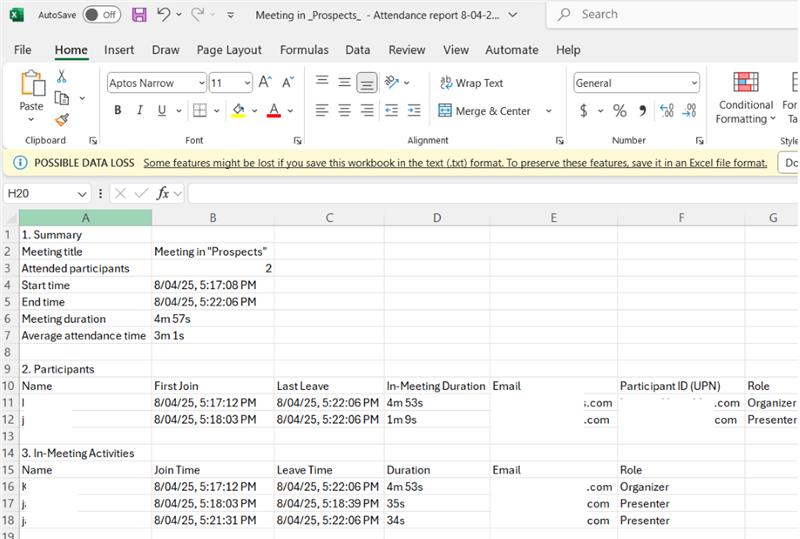Click the Orientation angled text icon
800x539 pixels.
coord(391,82)
